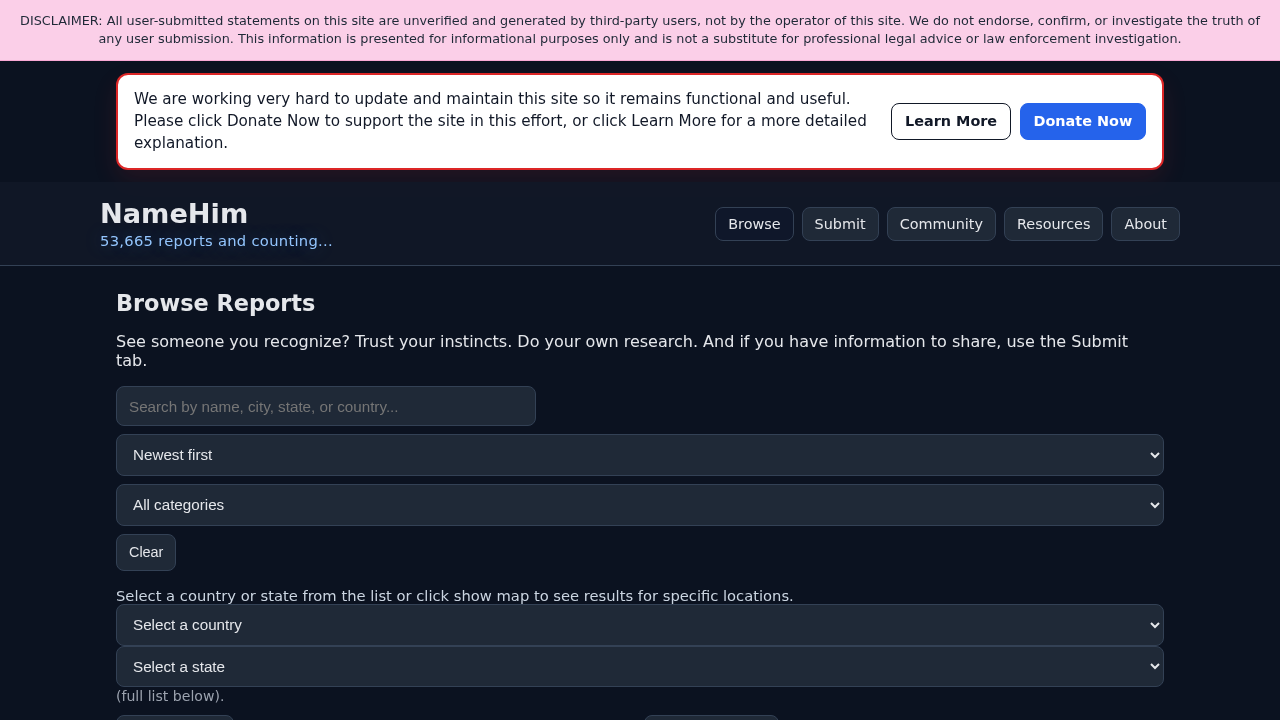Open the Select a country dropdown
Viewport: 1280px width, 720px height.
pyautogui.click(x=640, y=625)
